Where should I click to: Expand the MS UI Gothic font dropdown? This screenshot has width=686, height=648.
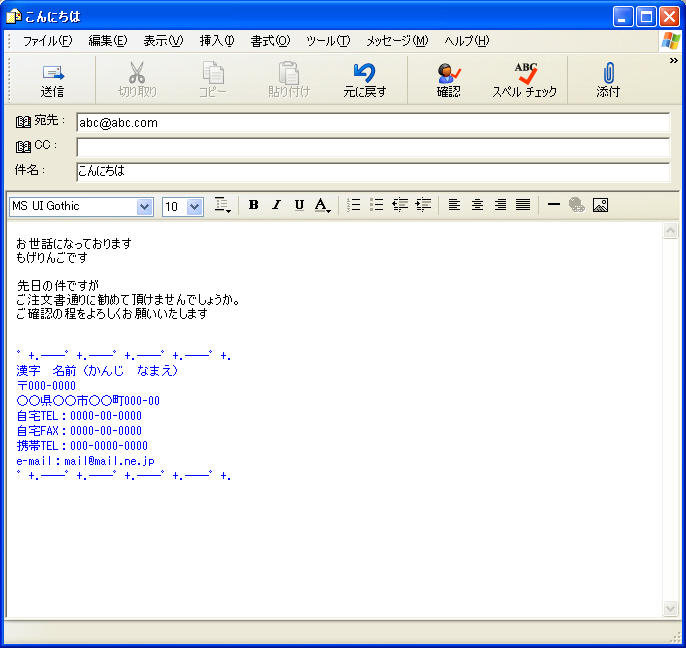coord(144,207)
